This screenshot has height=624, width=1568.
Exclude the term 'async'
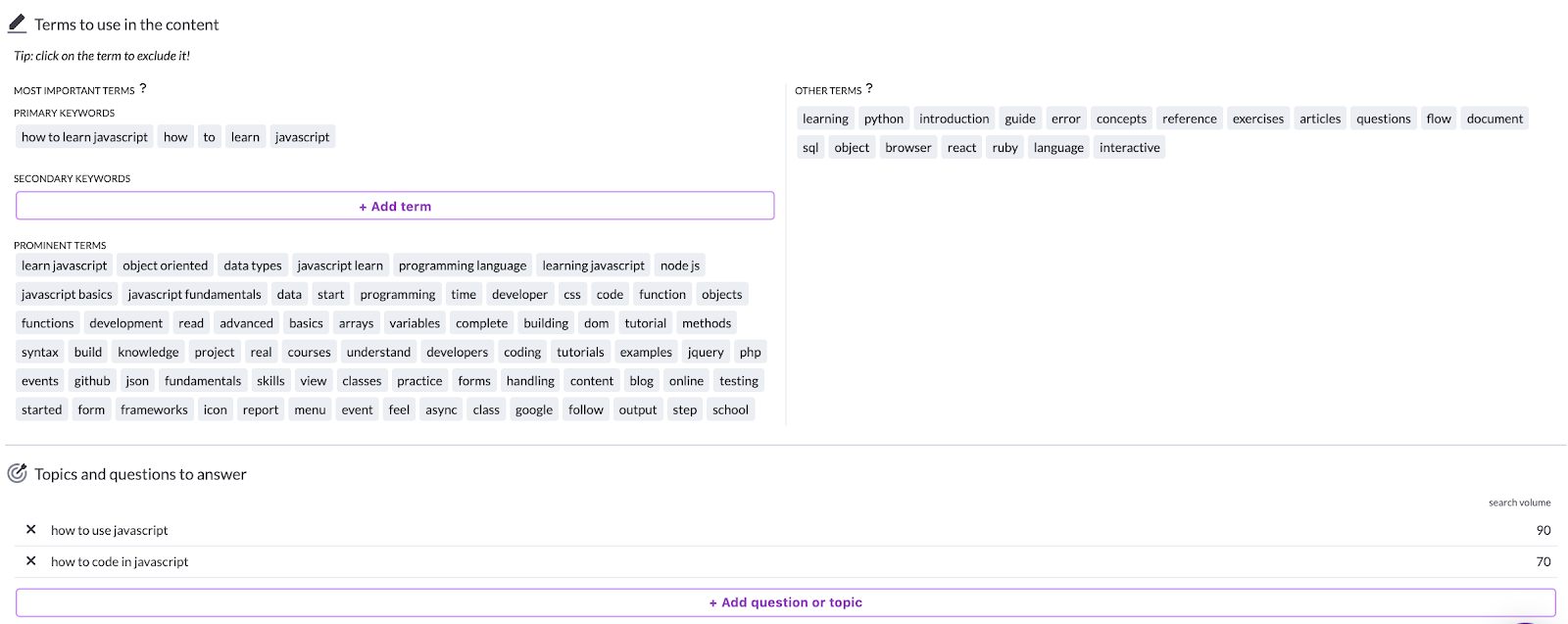pos(441,409)
